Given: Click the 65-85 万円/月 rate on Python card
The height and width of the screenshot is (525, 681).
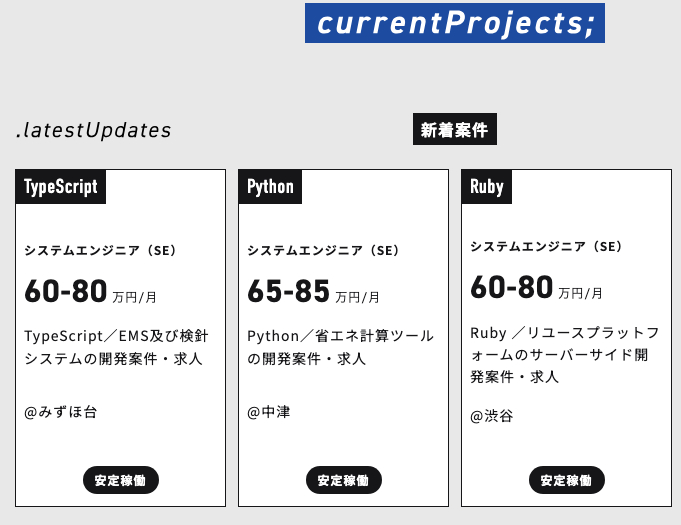Looking at the screenshot, I should pyautogui.click(x=314, y=292).
